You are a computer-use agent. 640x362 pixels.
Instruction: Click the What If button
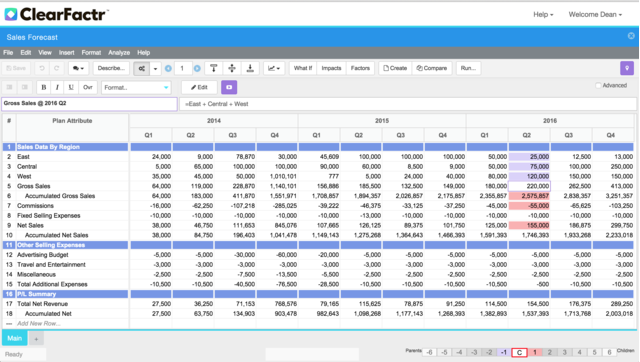(303, 68)
